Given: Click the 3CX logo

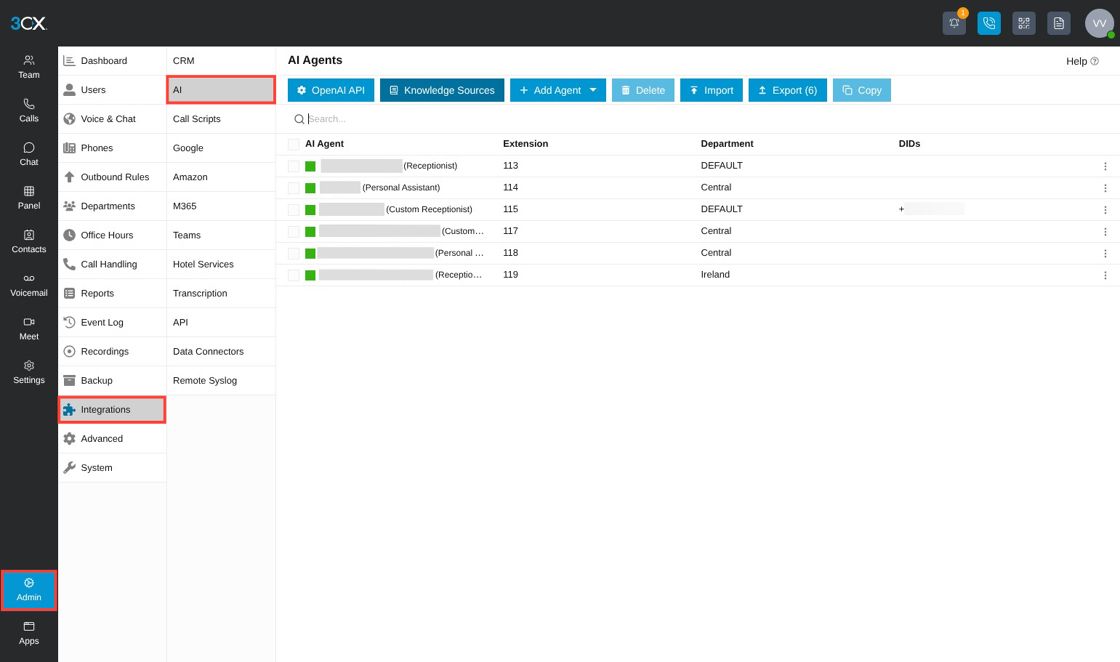Looking at the screenshot, I should pos(29,24).
